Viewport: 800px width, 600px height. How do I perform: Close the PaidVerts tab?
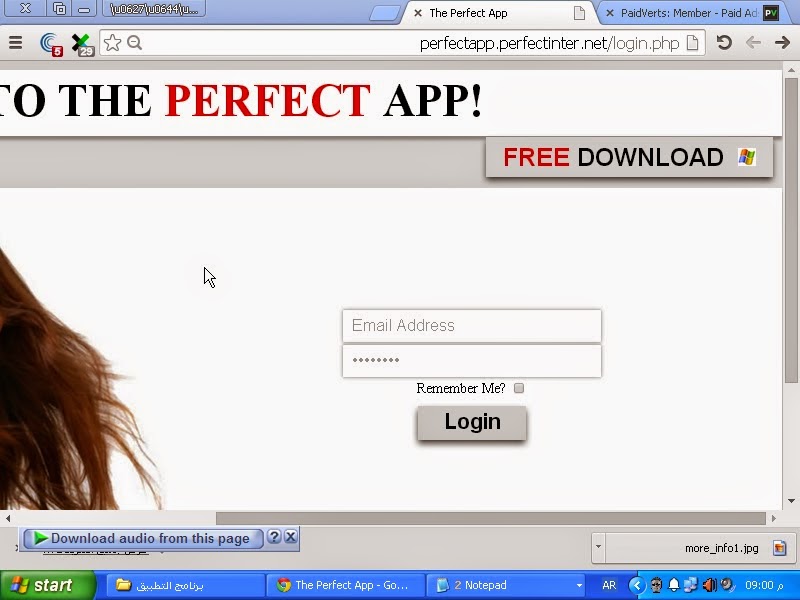[x=609, y=13]
